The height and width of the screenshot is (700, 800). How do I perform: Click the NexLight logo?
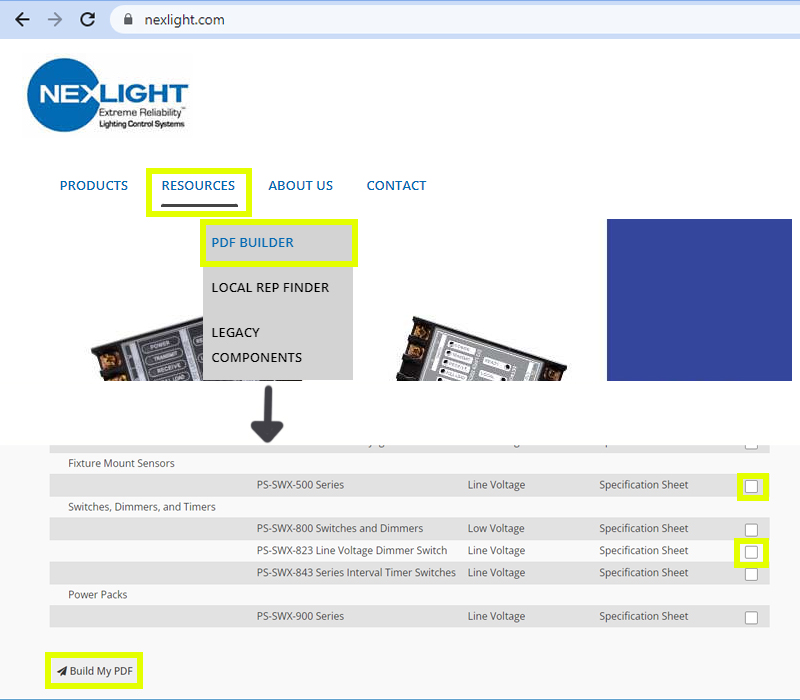pyautogui.click(x=108, y=96)
